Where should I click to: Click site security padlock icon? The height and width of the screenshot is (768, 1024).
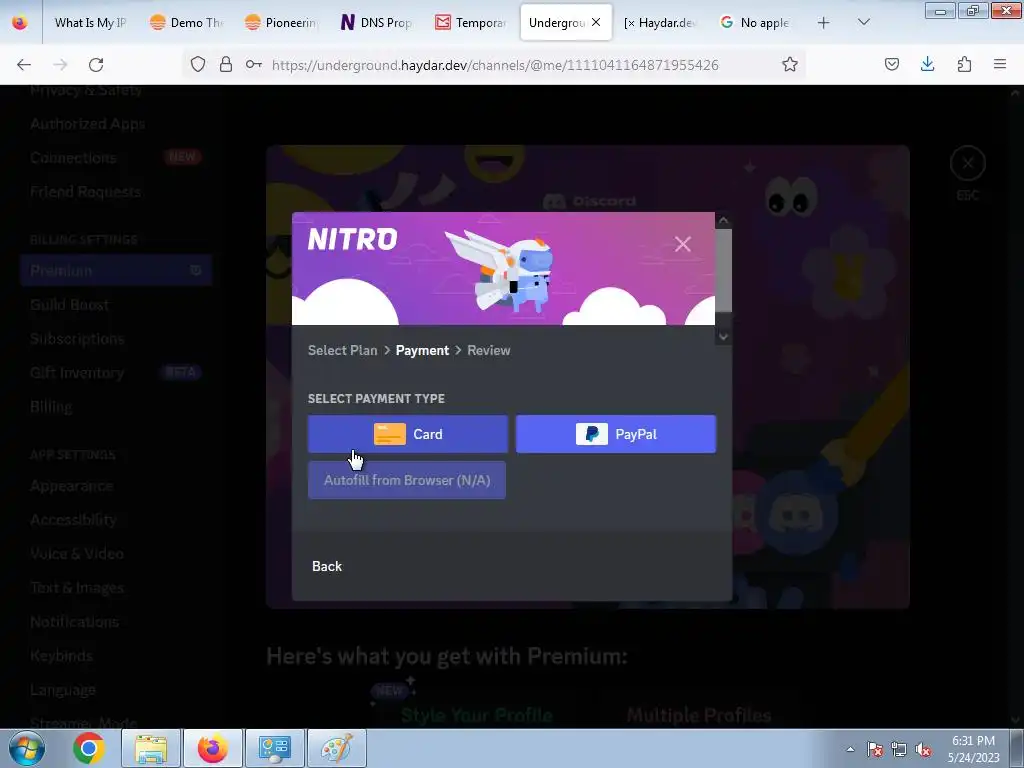(x=226, y=65)
